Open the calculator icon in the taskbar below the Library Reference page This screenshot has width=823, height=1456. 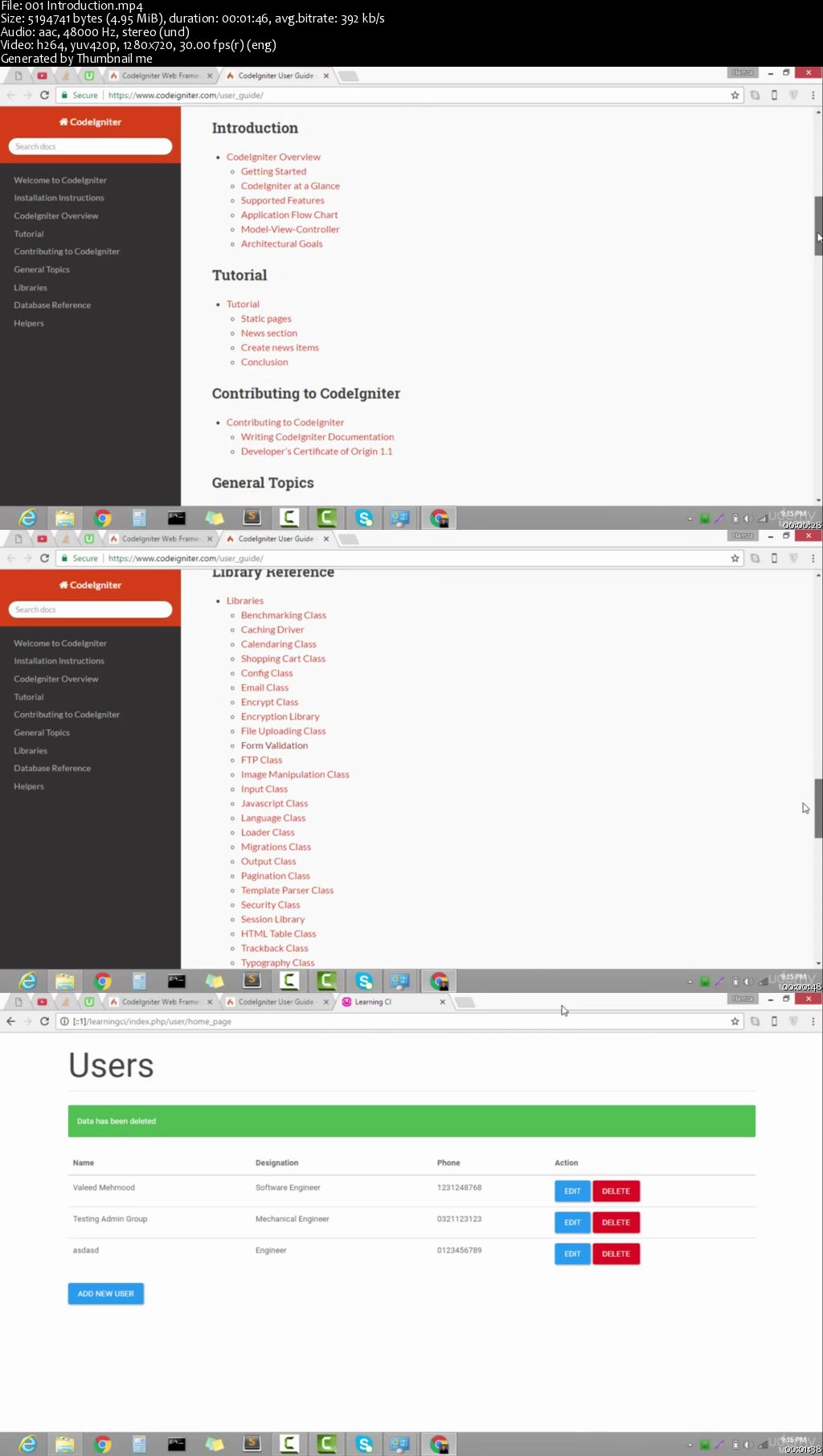pyautogui.click(x=139, y=981)
